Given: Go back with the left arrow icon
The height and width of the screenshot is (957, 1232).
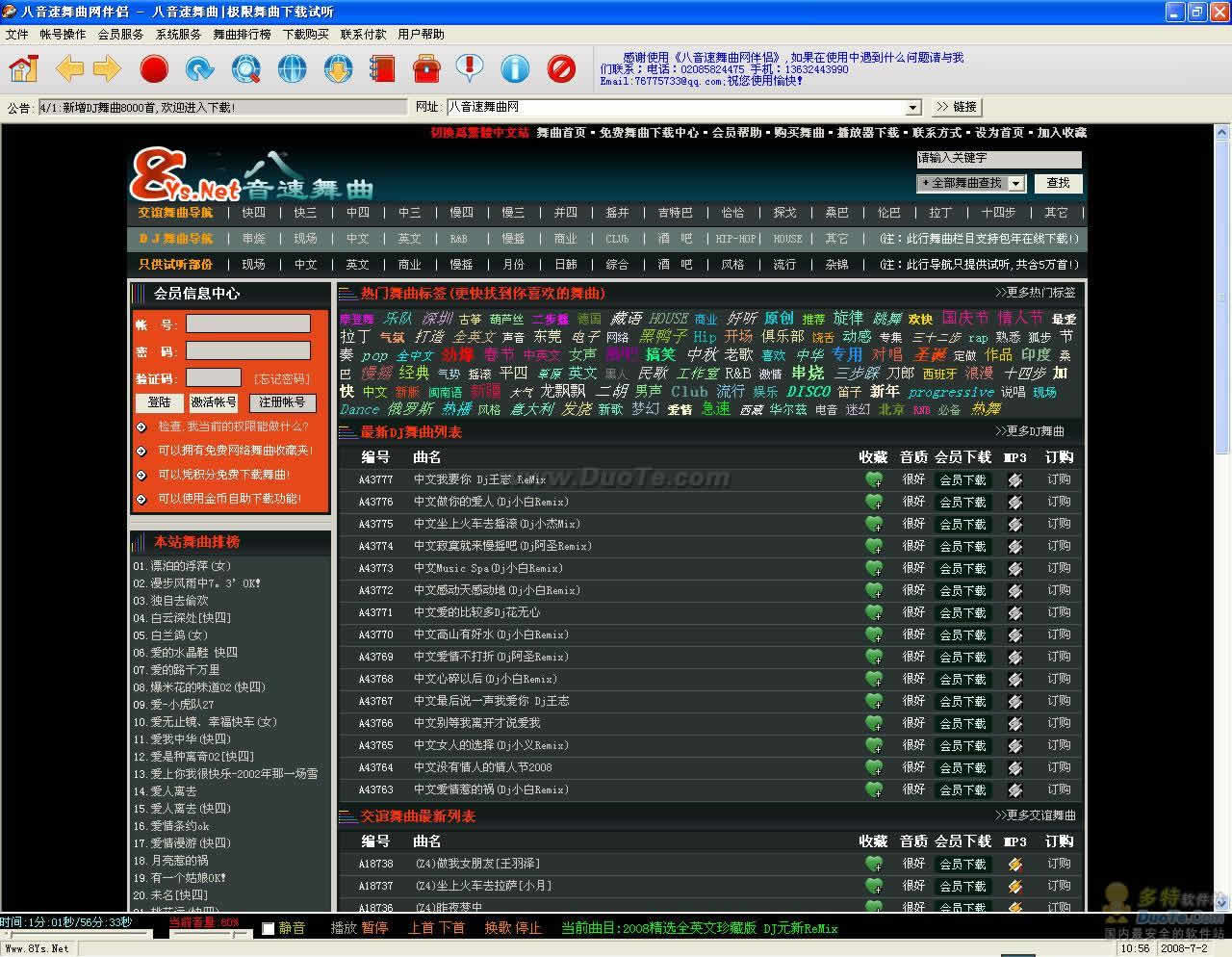Looking at the screenshot, I should point(69,68).
